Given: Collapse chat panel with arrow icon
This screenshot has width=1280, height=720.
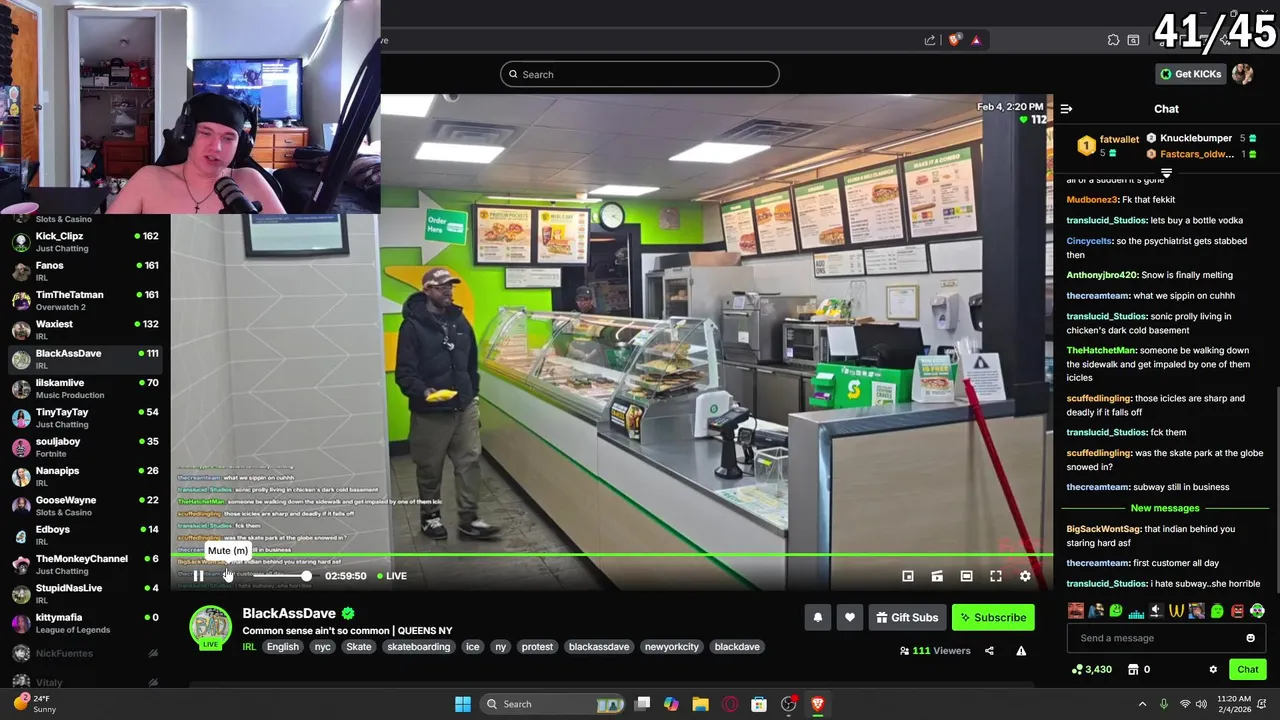Looking at the screenshot, I should (1066, 109).
